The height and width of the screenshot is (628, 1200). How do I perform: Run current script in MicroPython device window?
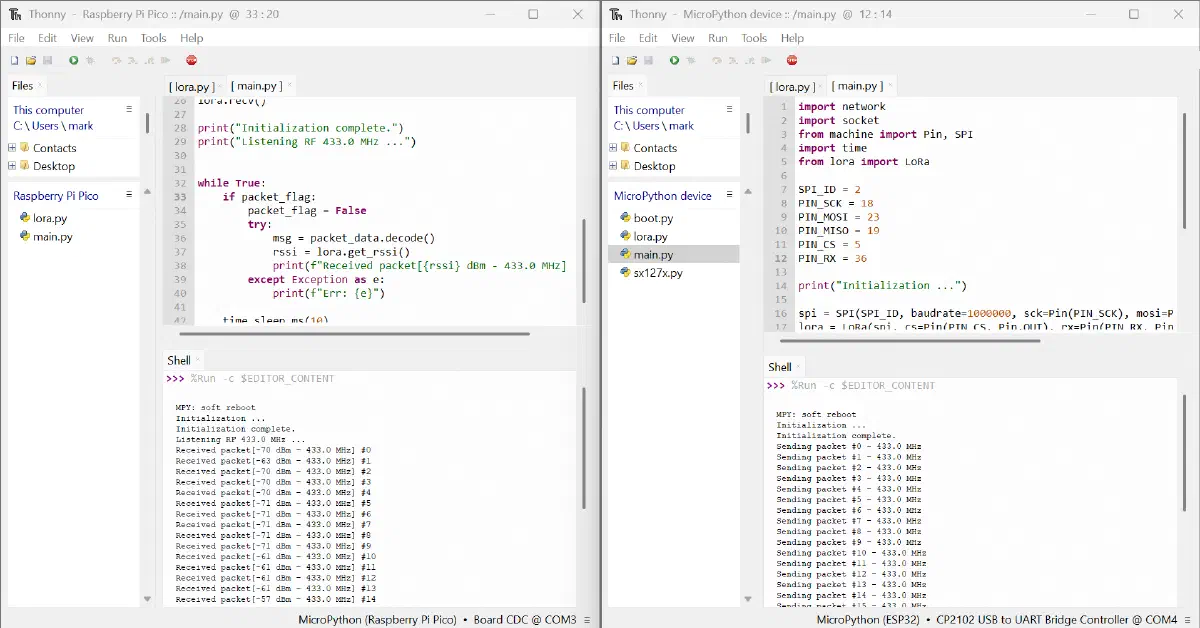(674, 61)
